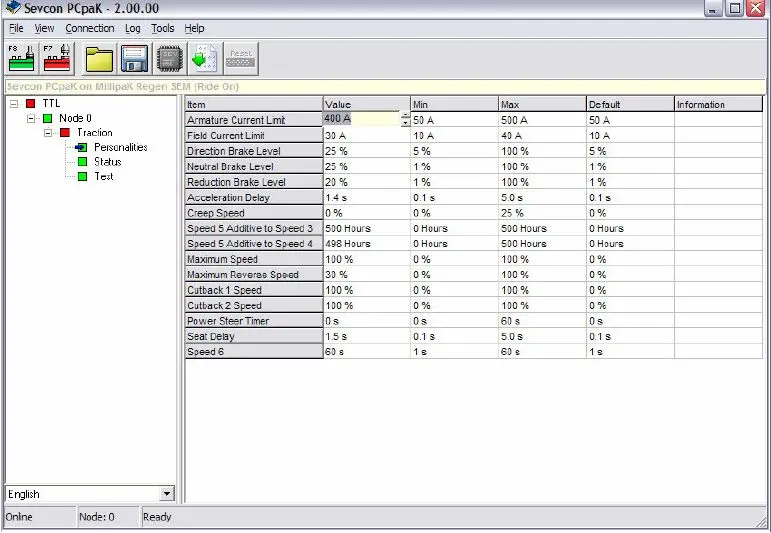Select the Status tree node

[x=108, y=162]
